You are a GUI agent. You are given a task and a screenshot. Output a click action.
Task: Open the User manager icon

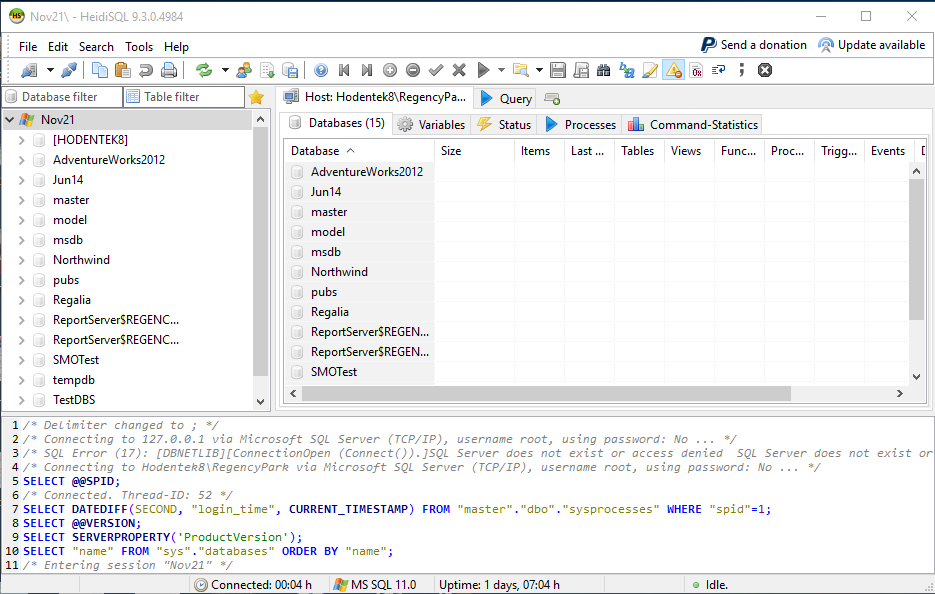(x=242, y=70)
